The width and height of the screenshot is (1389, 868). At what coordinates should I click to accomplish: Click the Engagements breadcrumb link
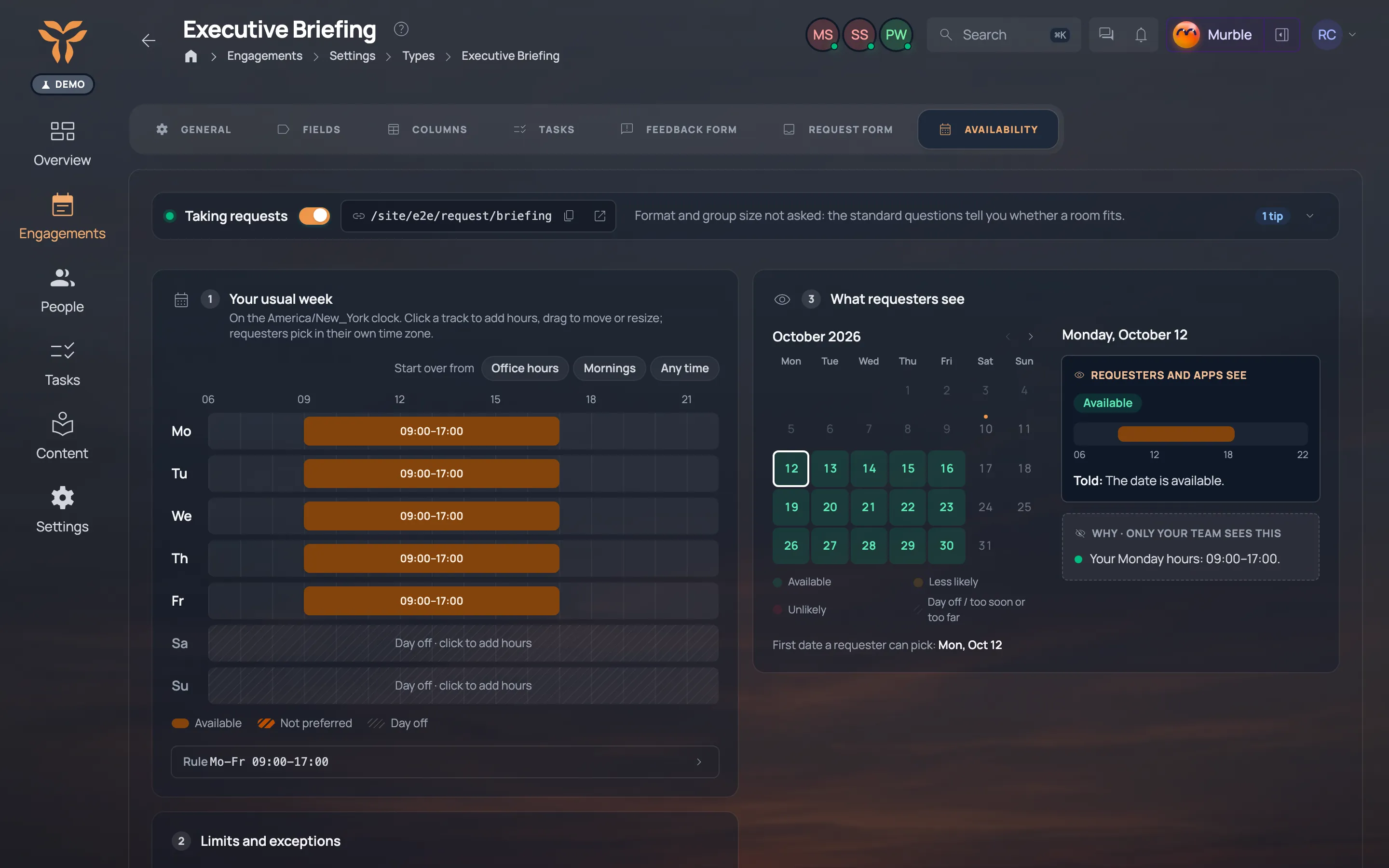tap(265, 55)
